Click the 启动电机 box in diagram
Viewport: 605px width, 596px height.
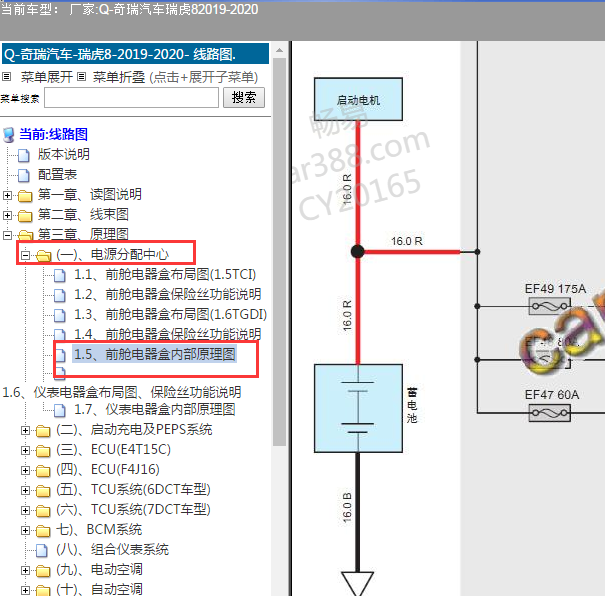coord(358,100)
